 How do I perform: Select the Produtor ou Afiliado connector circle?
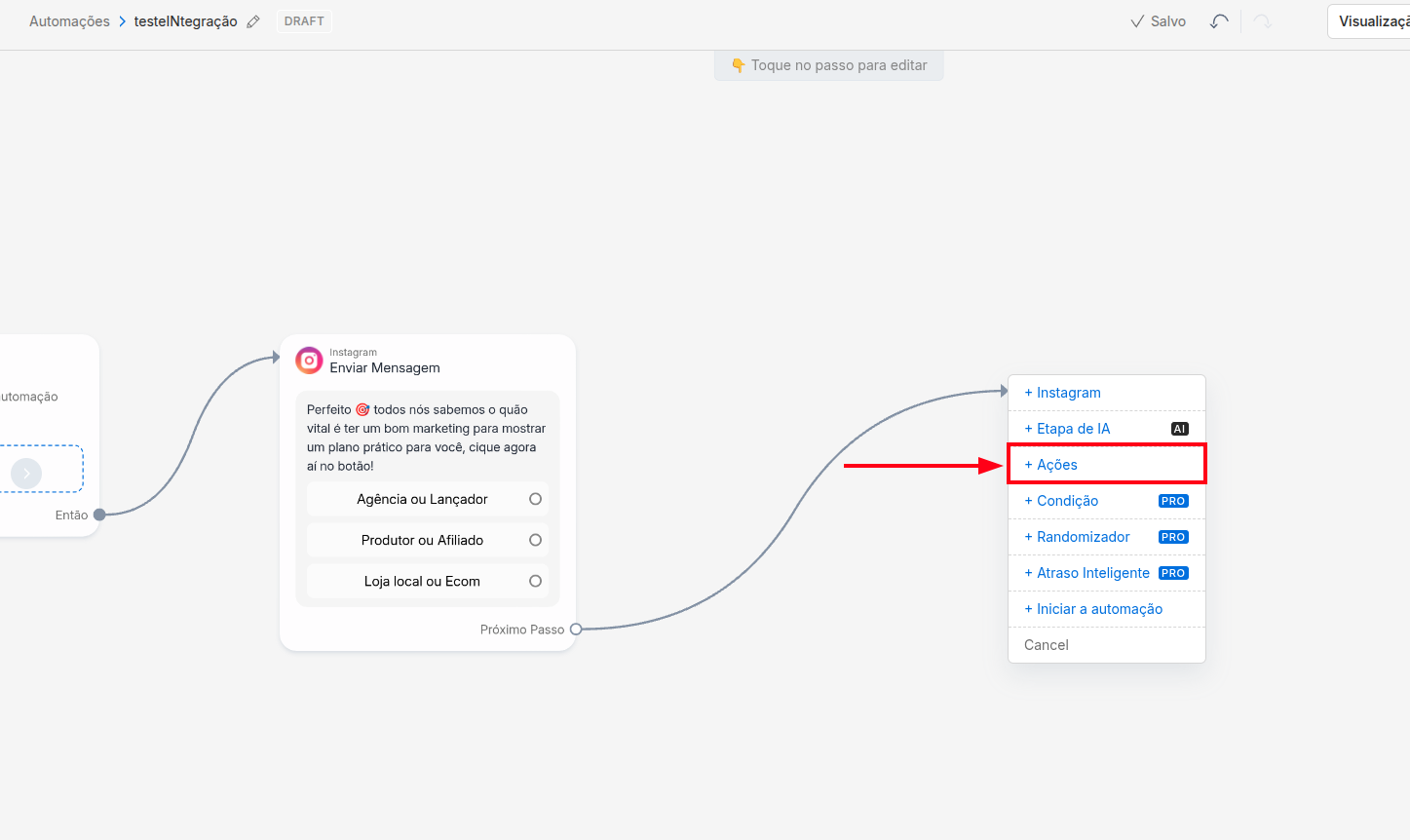tap(535, 540)
